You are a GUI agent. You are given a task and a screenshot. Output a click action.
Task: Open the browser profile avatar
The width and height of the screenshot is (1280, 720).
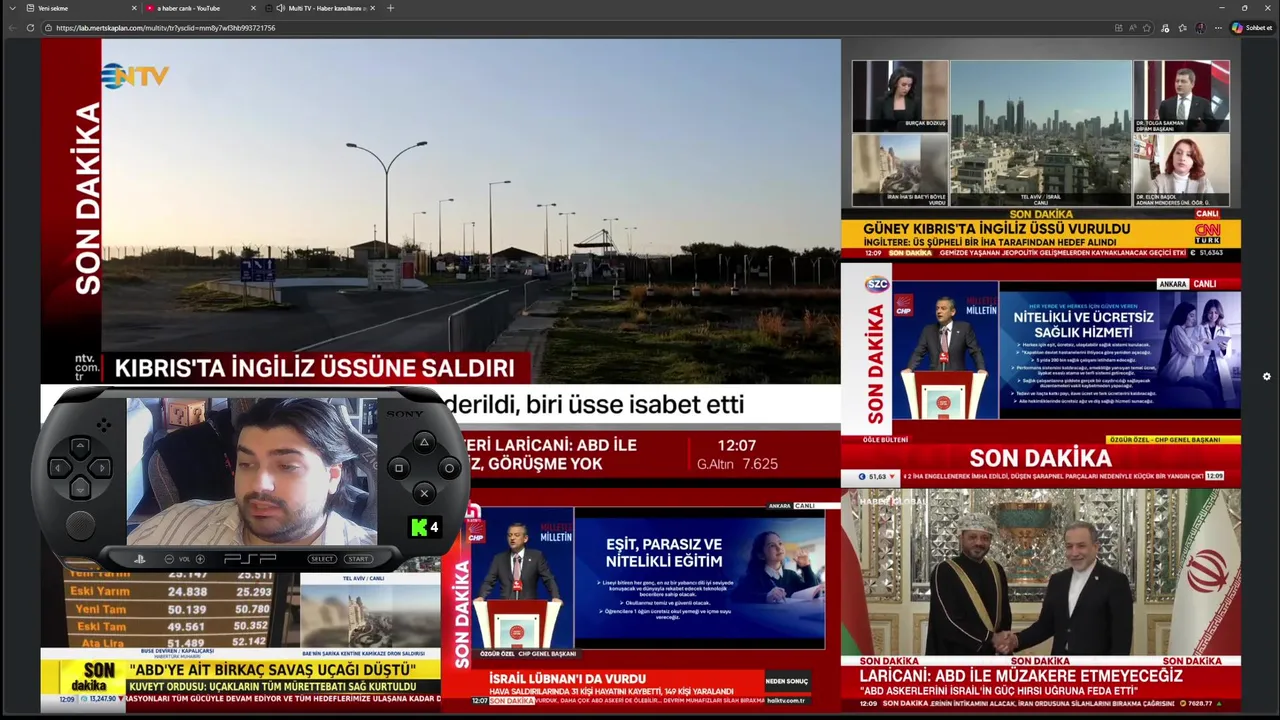coord(1200,28)
